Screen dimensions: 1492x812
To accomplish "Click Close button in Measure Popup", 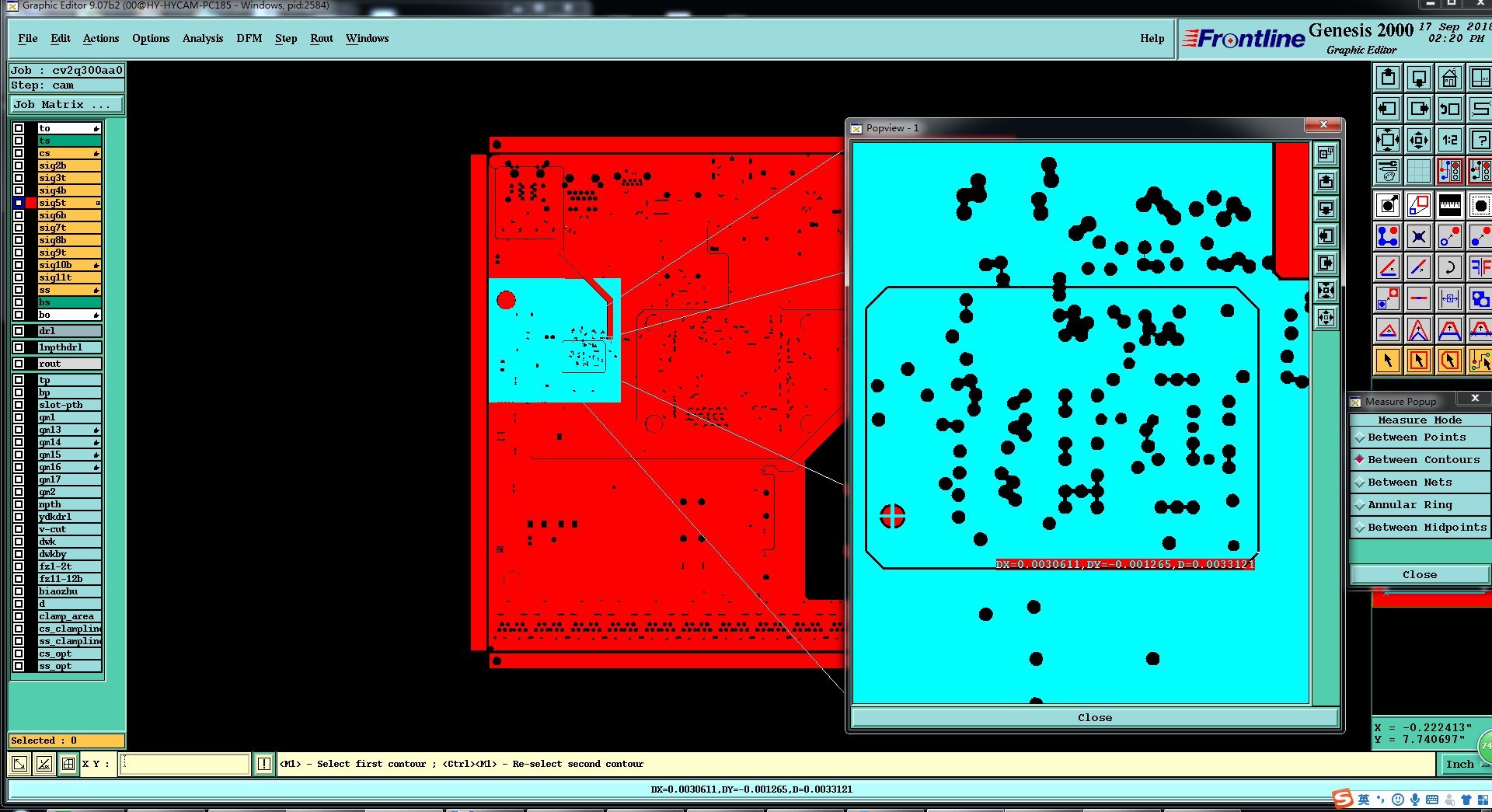I will click(x=1420, y=575).
